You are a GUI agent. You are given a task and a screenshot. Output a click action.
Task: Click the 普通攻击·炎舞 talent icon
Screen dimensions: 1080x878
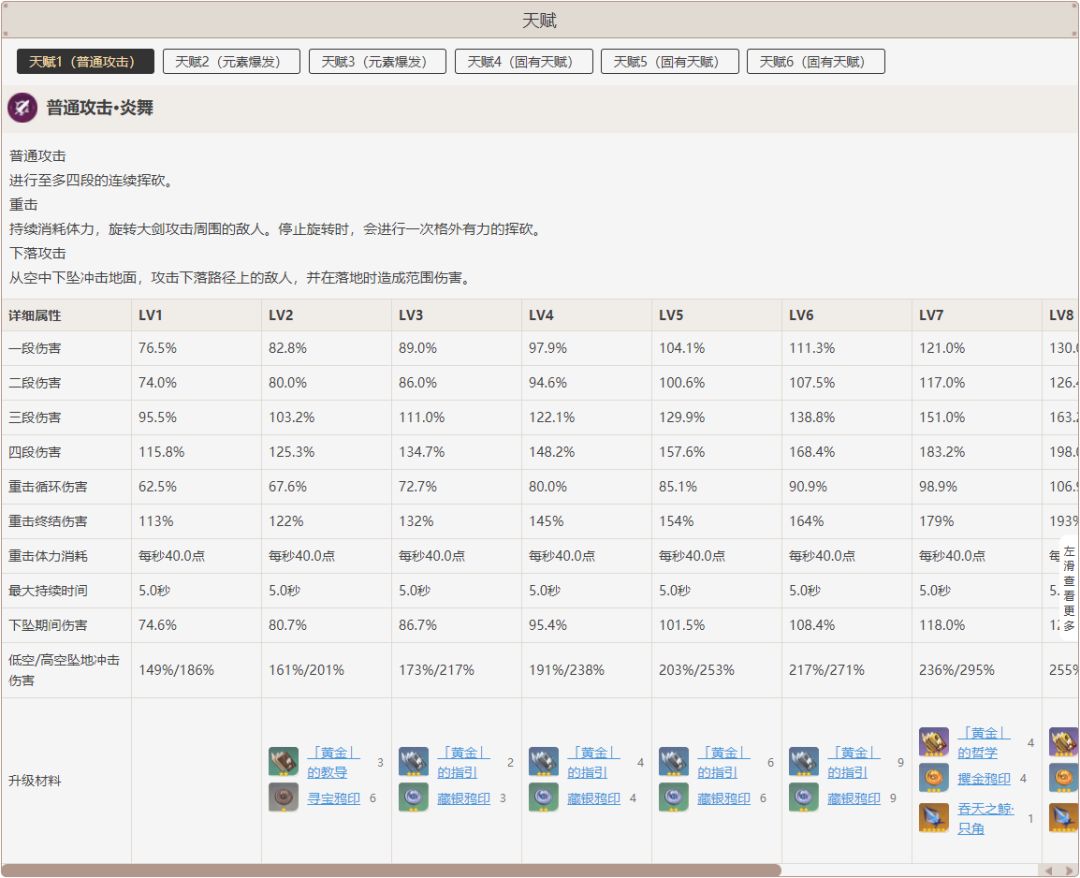22,107
